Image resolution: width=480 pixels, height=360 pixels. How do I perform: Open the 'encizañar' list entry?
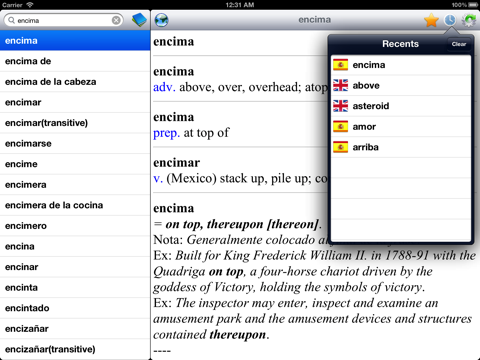click(75, 329)
